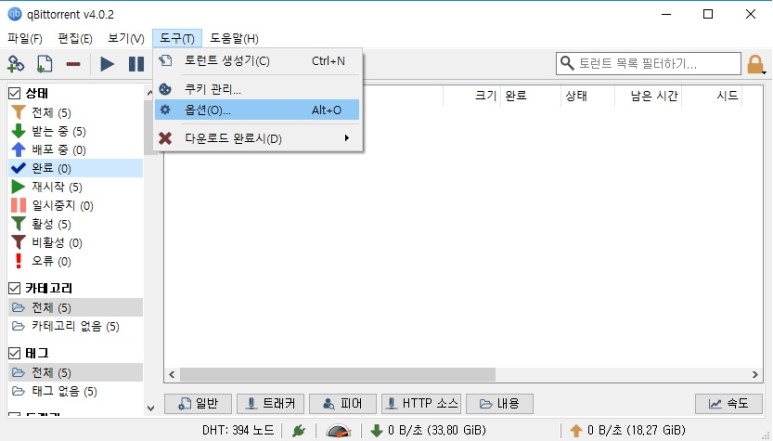The image size is (773, 441).
Task: Click the pause toolbar icon
Action: [x=136, y=64]
